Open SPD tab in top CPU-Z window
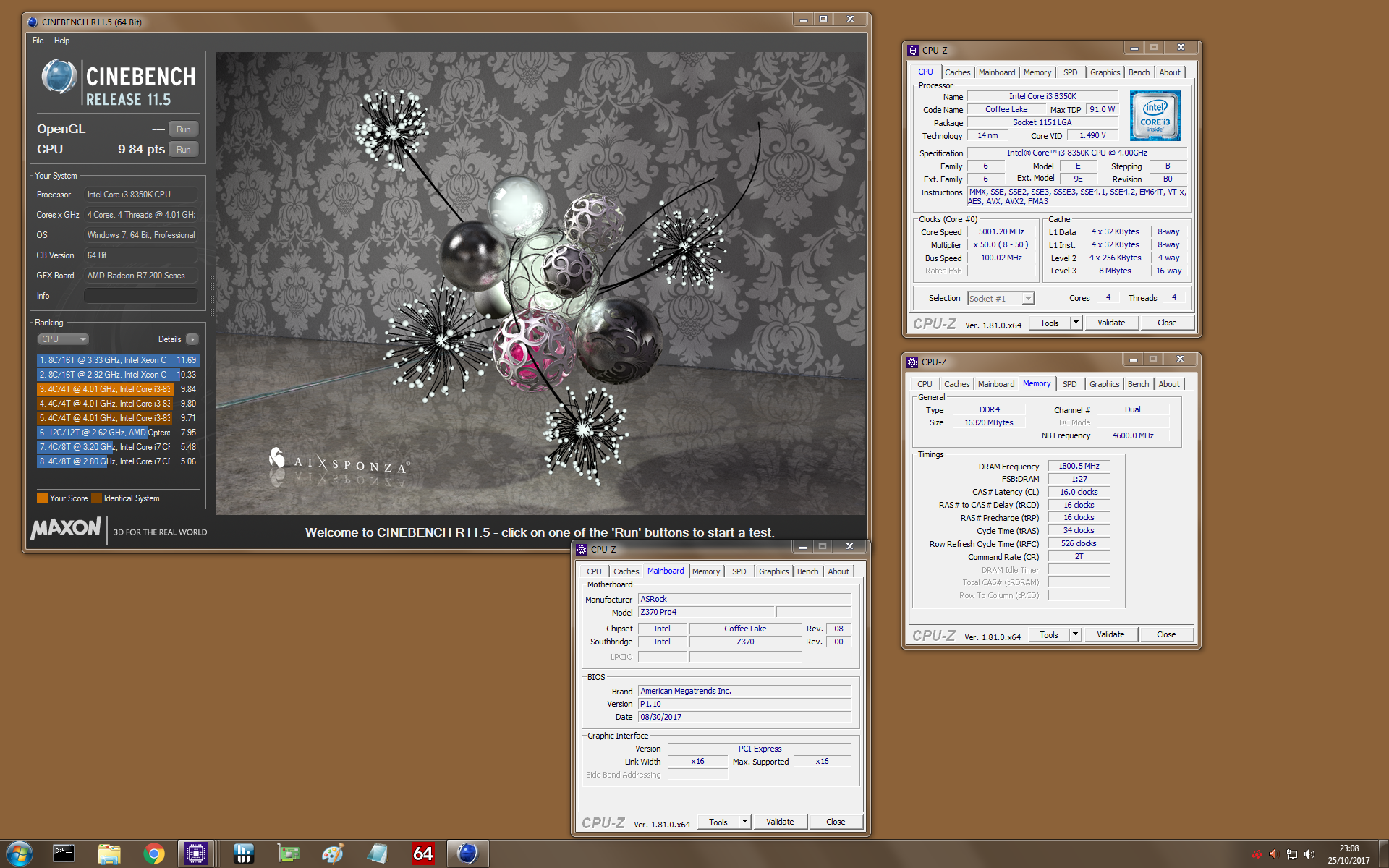The width and height of the screenshot is (1389, 868). pos(1070,72)
